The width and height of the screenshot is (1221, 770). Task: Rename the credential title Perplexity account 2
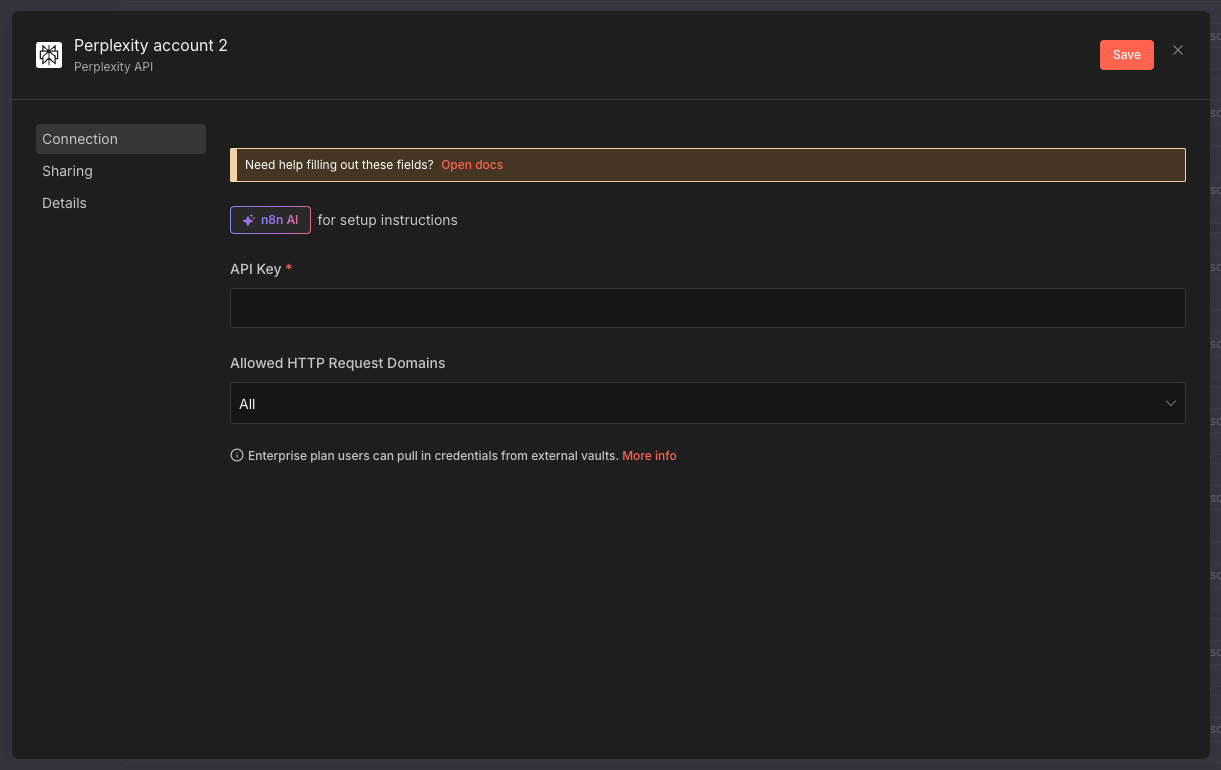pyautogui.click(x=151, y=45)
